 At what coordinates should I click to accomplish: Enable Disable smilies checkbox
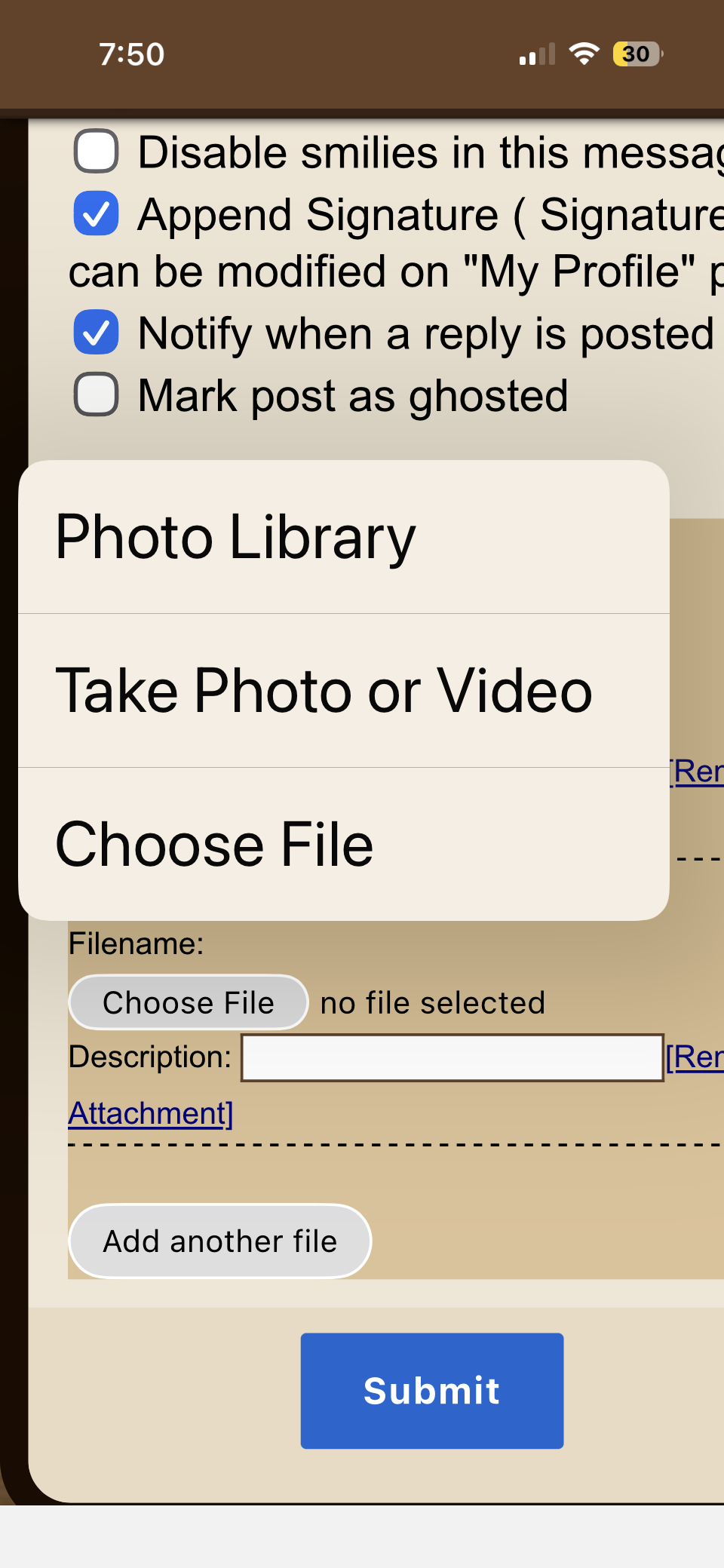point(96,152)
